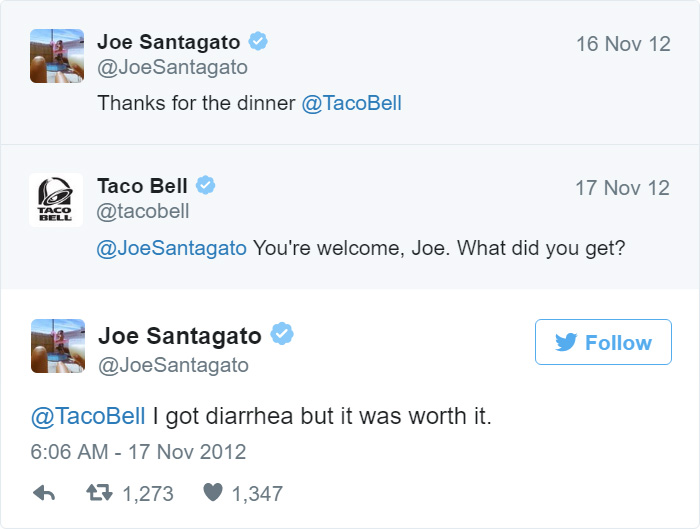Click verified badge in main tweet header
Screen dimensions: 700x529
(282, 334)
